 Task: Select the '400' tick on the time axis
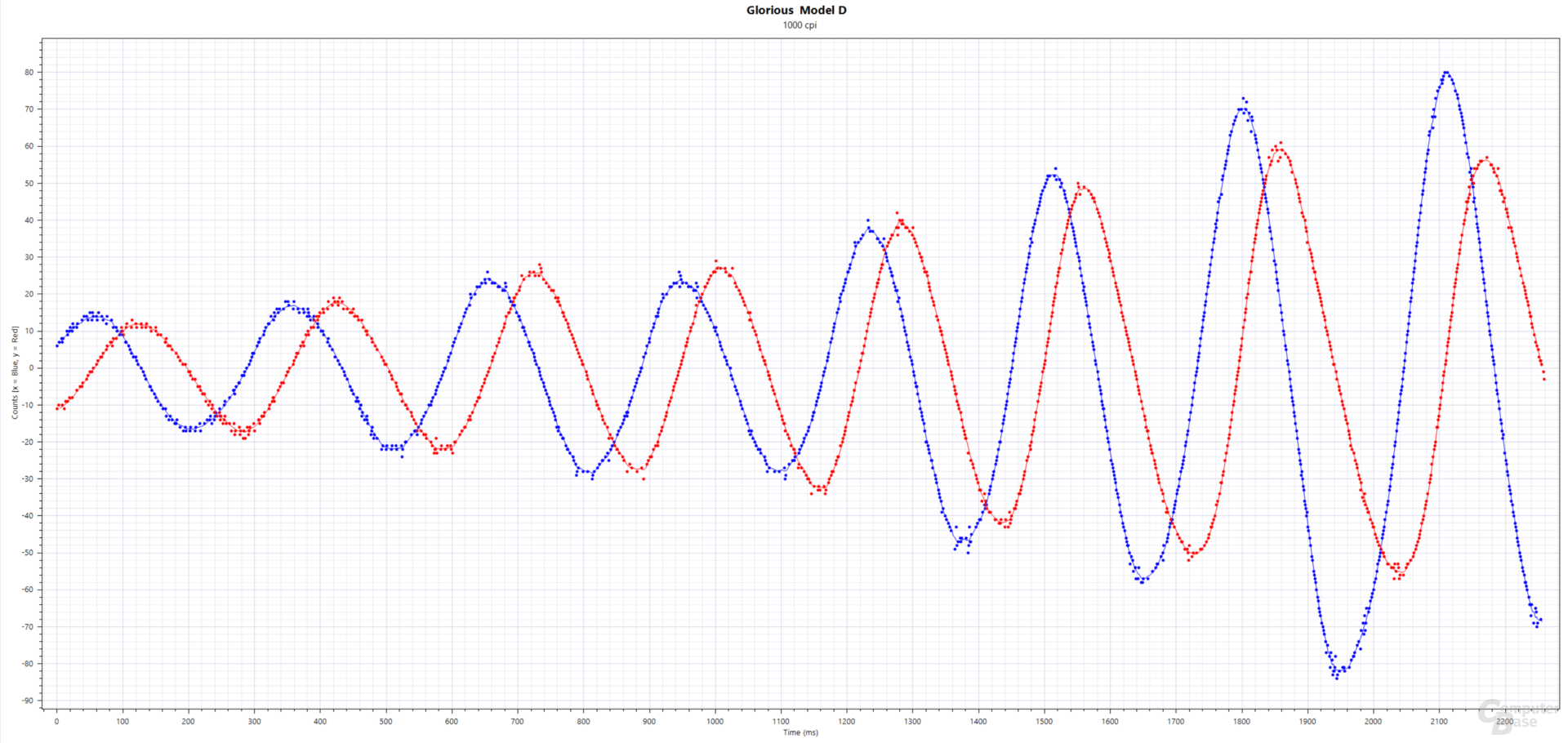point(320,722)
